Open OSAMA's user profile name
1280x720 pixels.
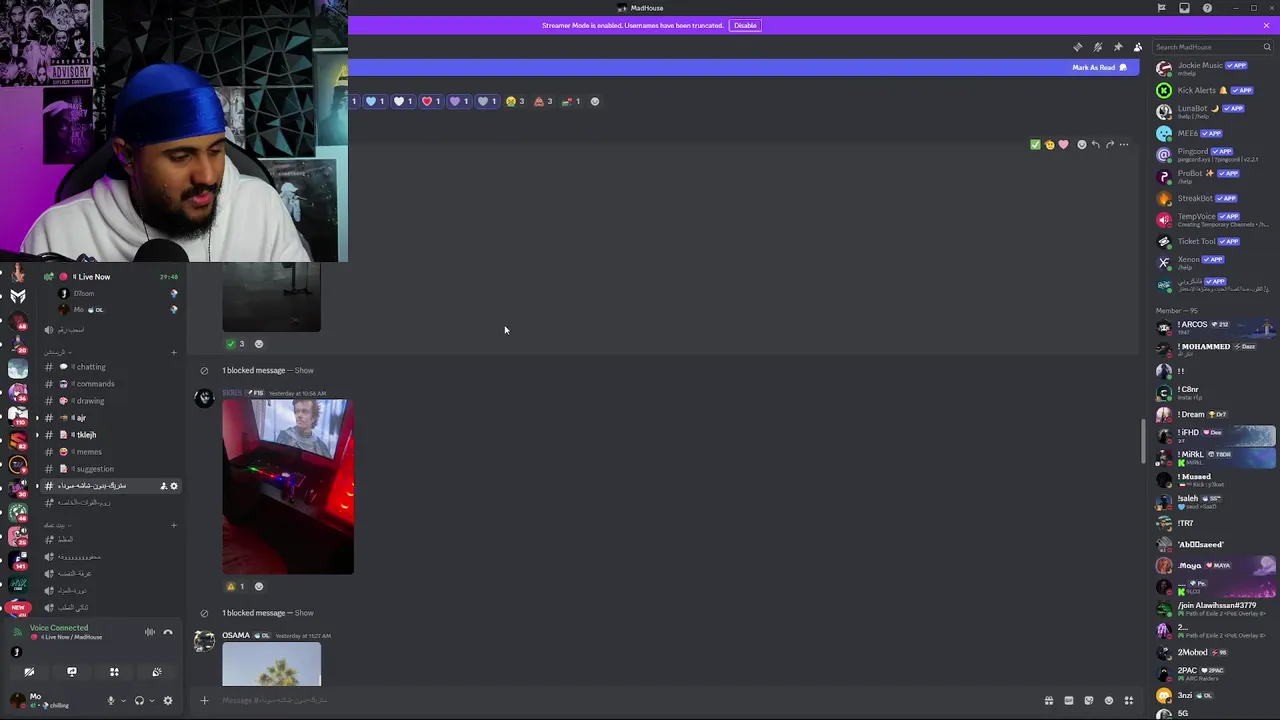(236, 636)
